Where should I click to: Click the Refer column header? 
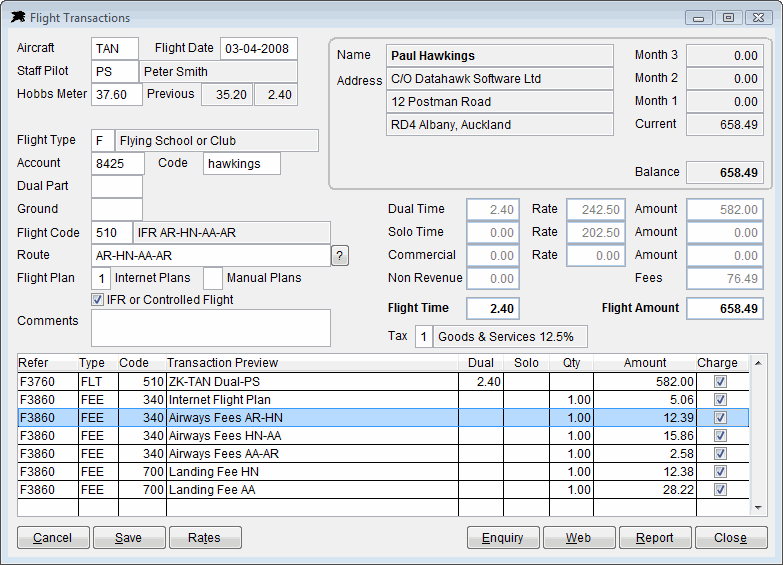[47, 363]
